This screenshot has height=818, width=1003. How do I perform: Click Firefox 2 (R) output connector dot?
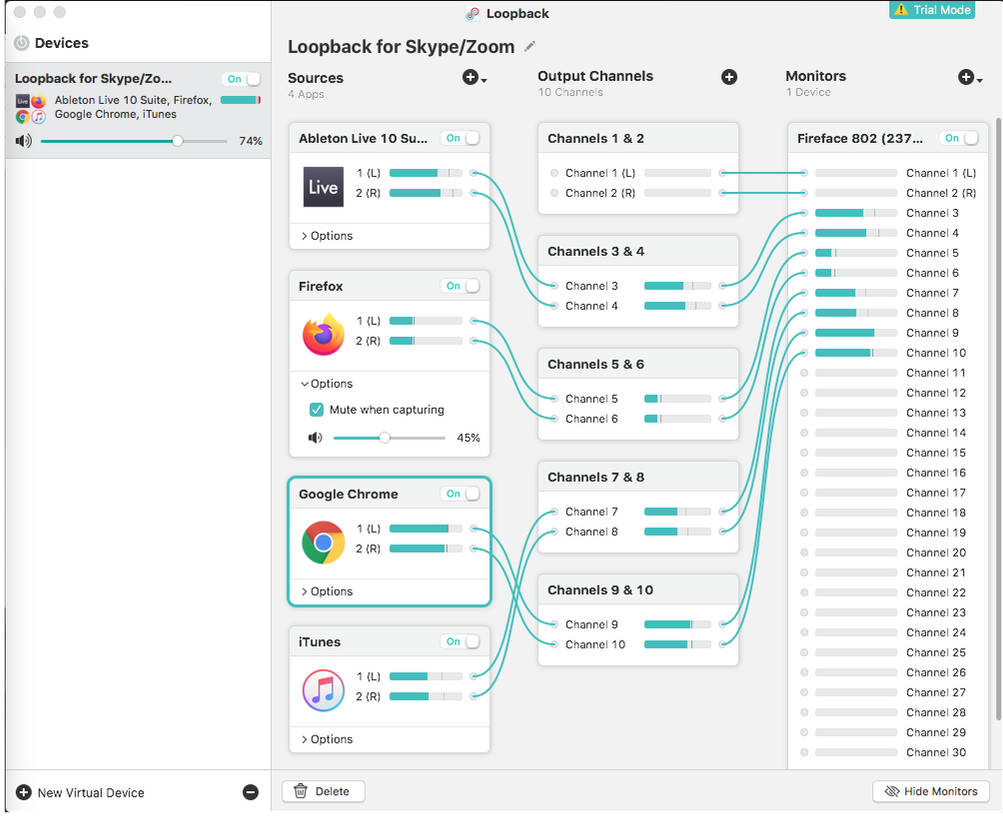pos(474,341)
